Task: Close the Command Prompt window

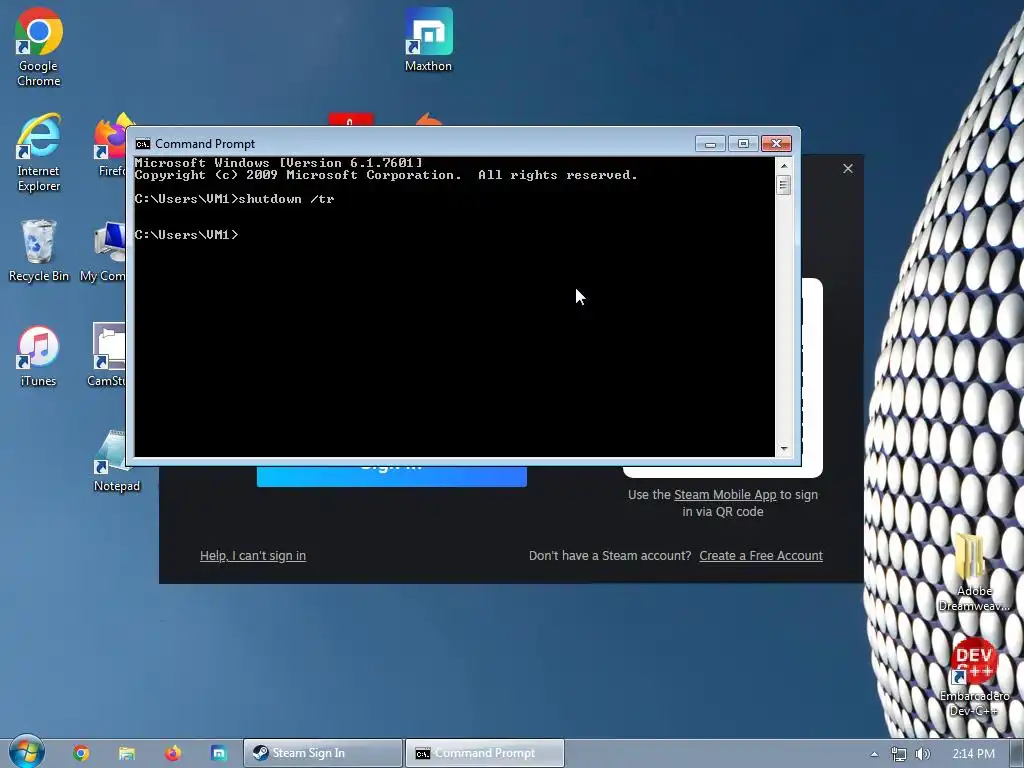Action: click(776, 144)
